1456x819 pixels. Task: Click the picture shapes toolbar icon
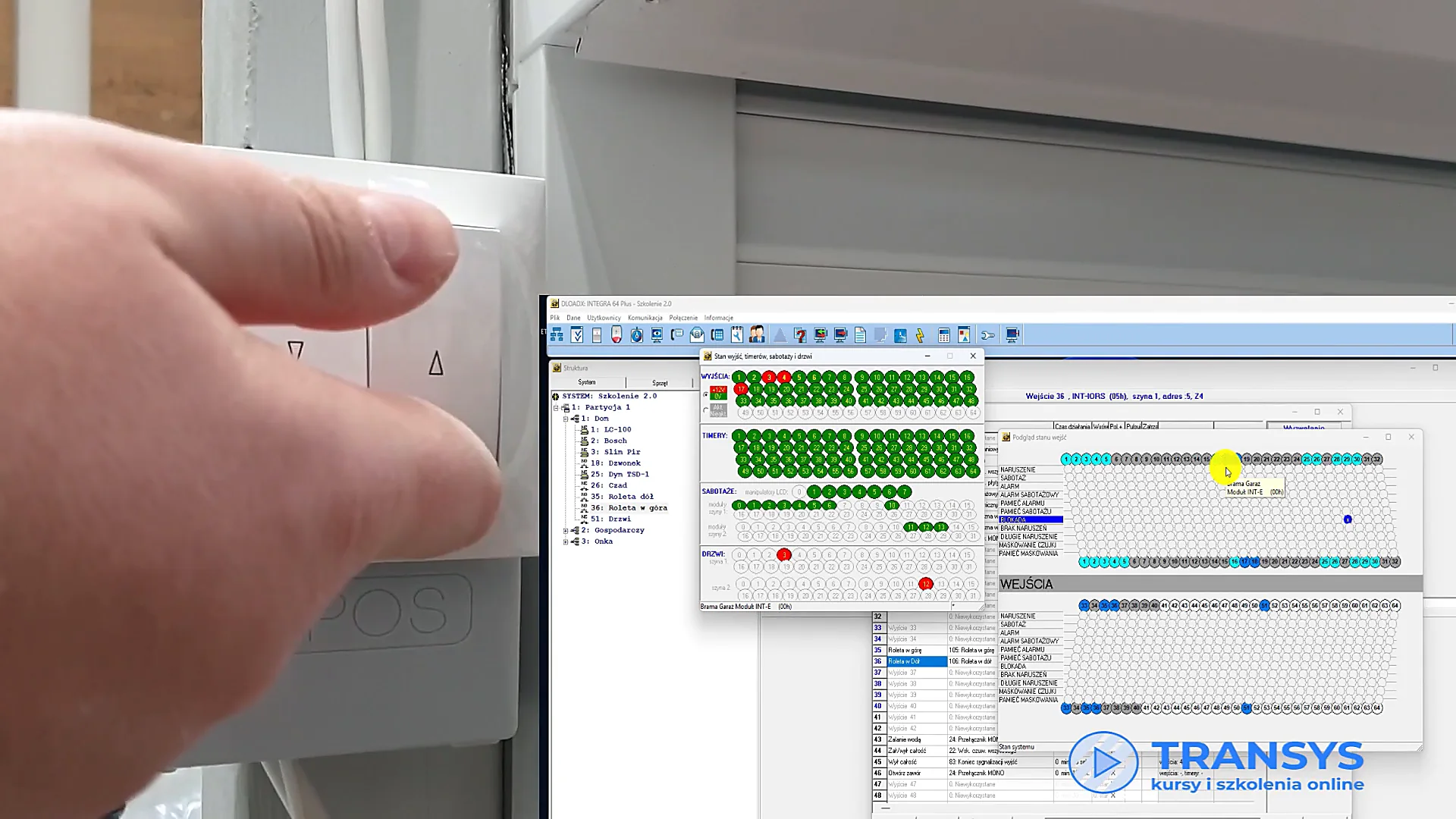pyautogui.click(x=964, y=335)
